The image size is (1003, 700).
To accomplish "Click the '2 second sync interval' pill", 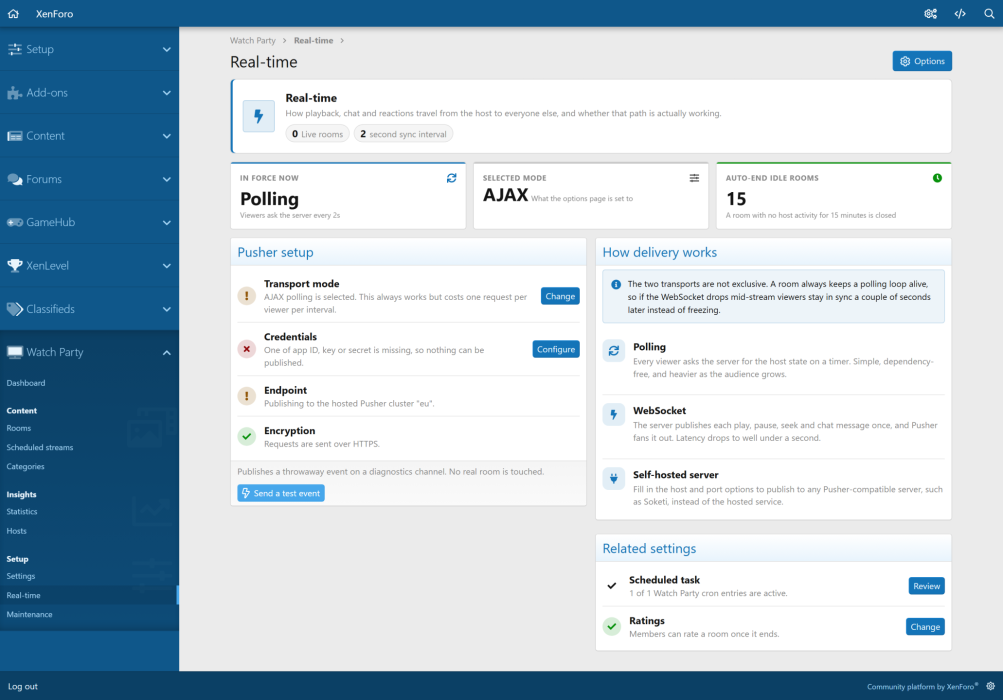I will click(403, 134).
